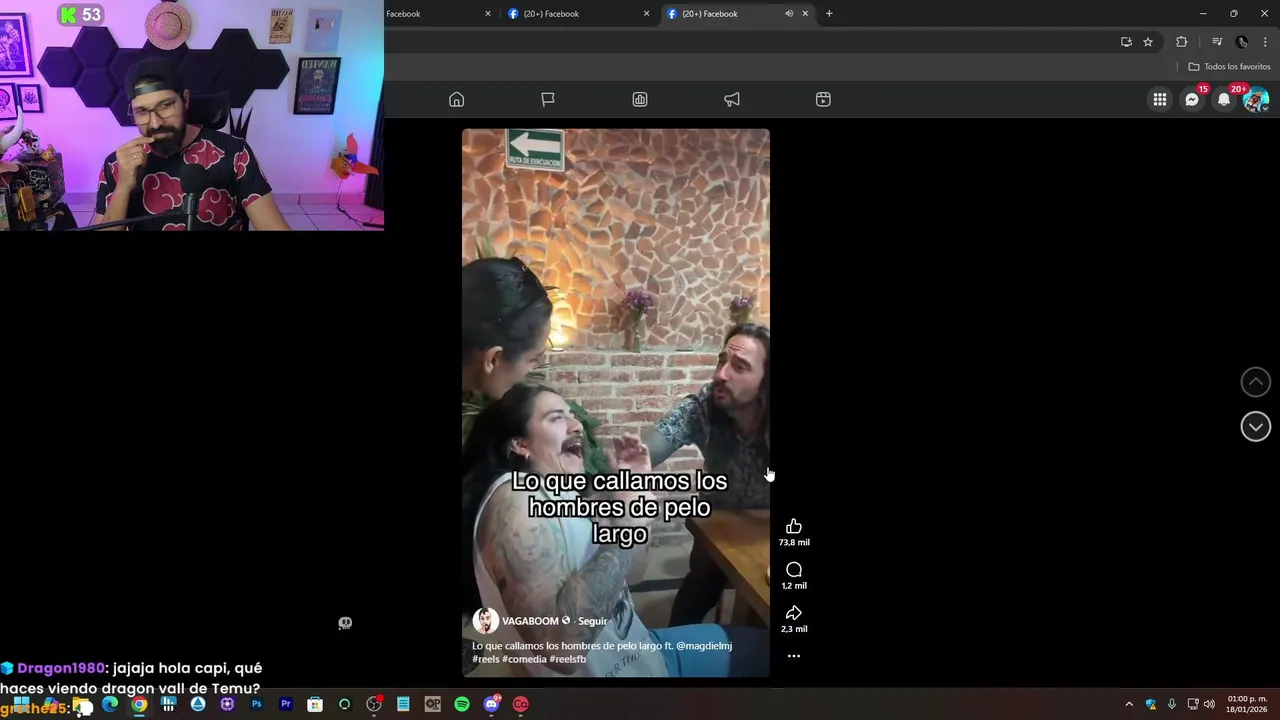Open the Chrome extensions puzzle icon
Viewport: 1280px width, 720px height.
pyautogui.click(x=1182, y=42)
